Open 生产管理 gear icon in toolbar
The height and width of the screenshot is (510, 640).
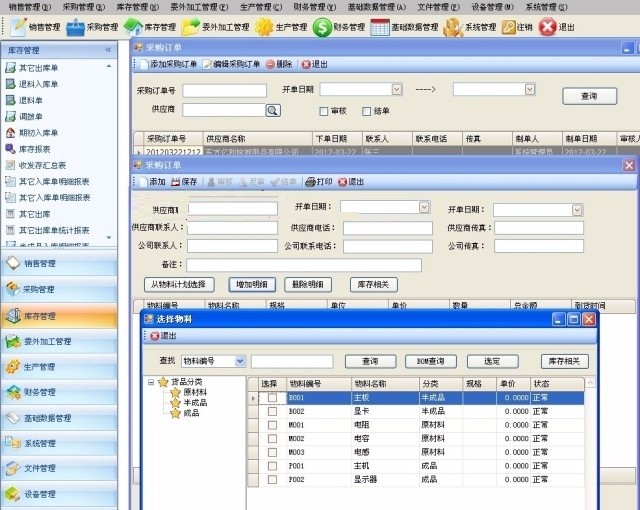(x=264, y=27)
